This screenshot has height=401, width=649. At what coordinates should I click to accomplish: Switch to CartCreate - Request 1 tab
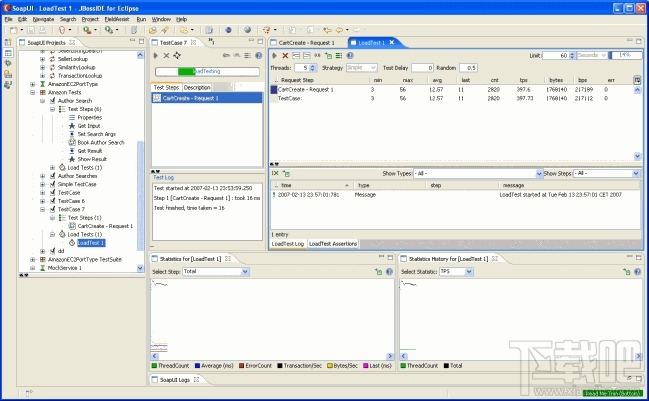tap(306, 43)
